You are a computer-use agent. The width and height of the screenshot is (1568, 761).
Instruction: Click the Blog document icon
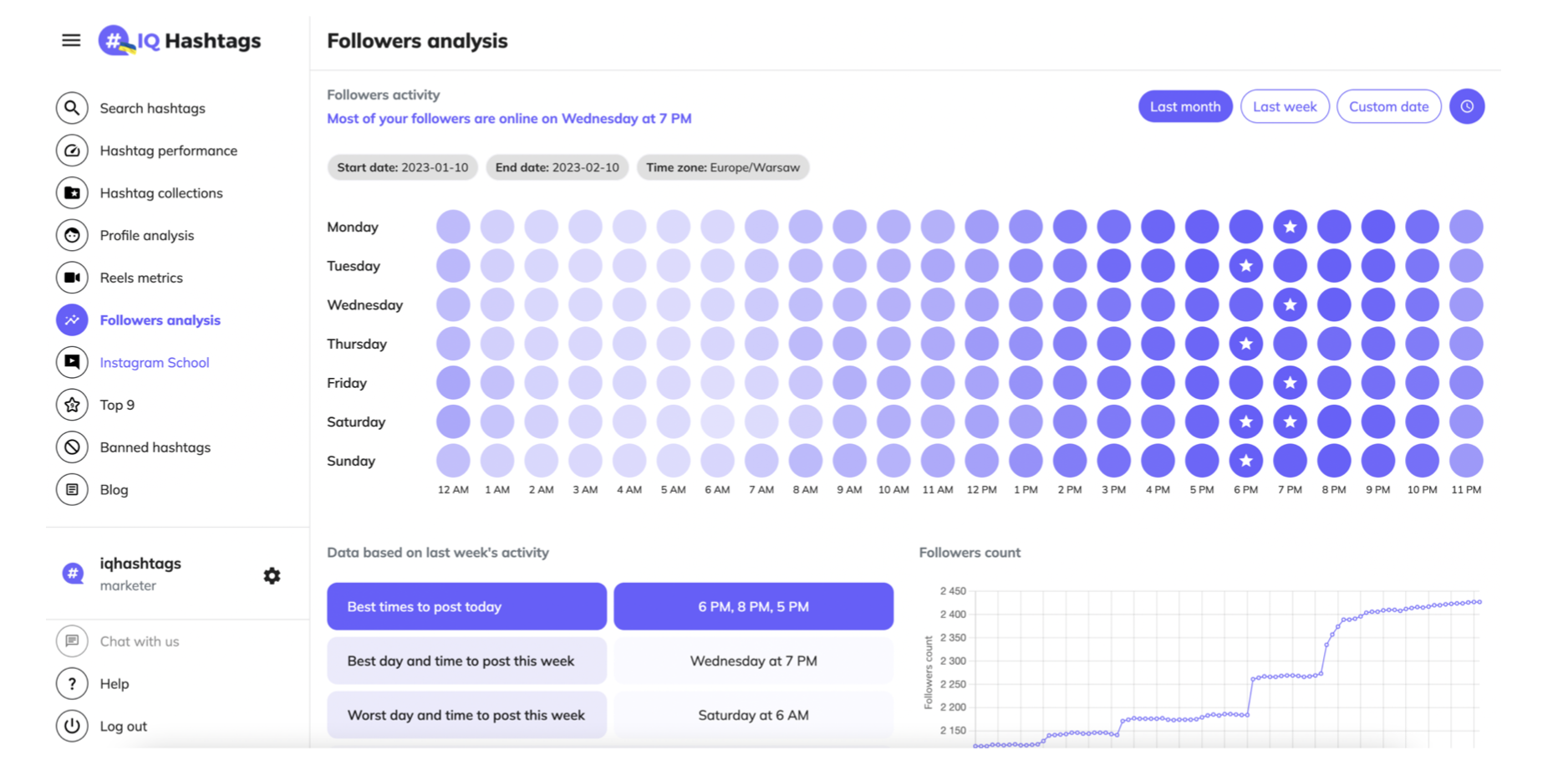point(72,489)
